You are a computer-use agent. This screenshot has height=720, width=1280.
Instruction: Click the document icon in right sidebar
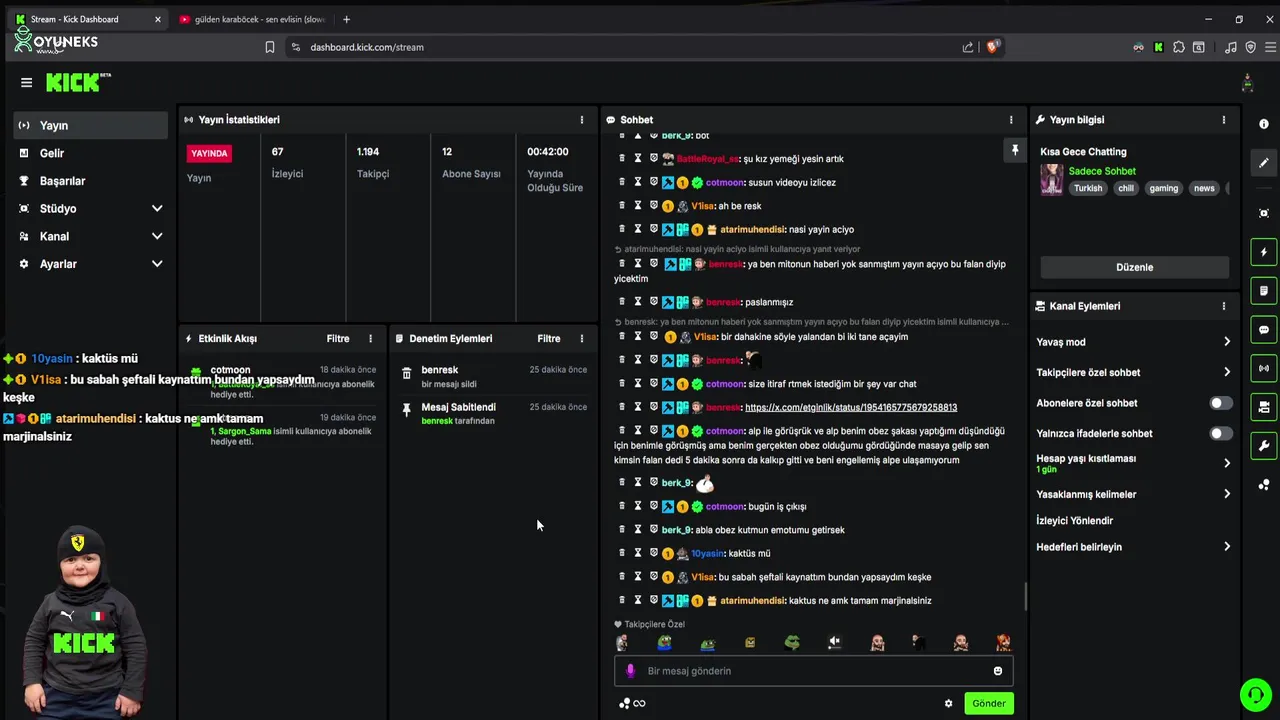point(1264,291)
